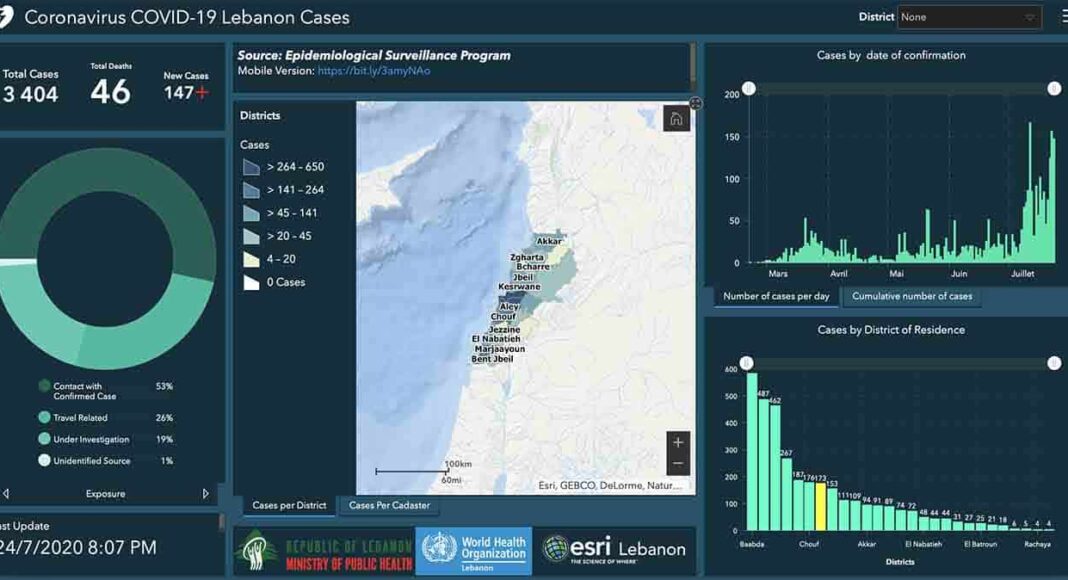Toggle the Travel Related legend entry
Screen dimensions: 1068x580
pos(80,418)
